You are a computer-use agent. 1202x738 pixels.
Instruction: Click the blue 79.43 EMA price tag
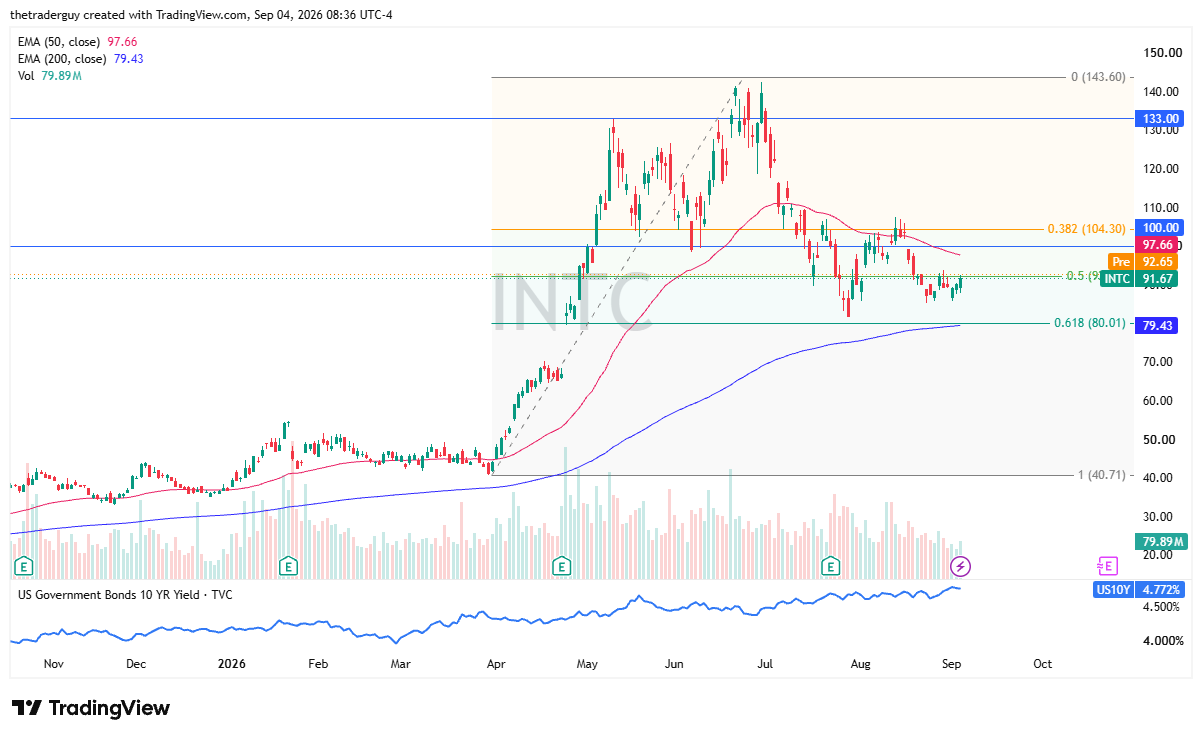[x=1159, y=325]
